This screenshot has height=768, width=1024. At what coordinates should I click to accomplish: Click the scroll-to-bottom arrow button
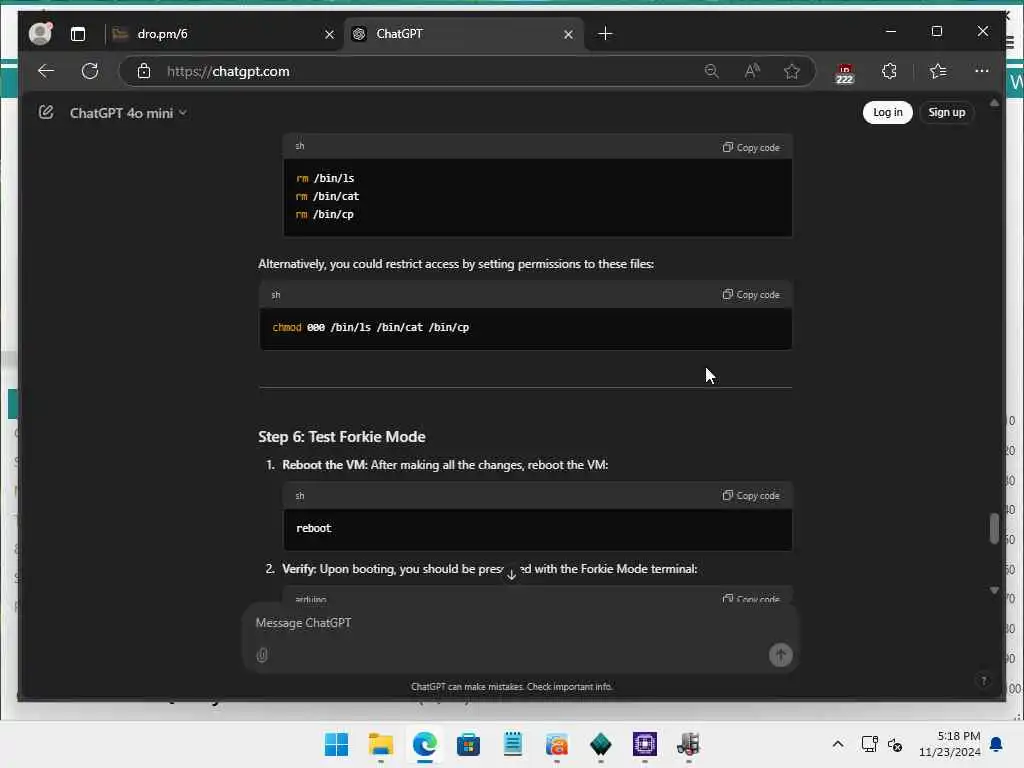(x=511, y=574)
